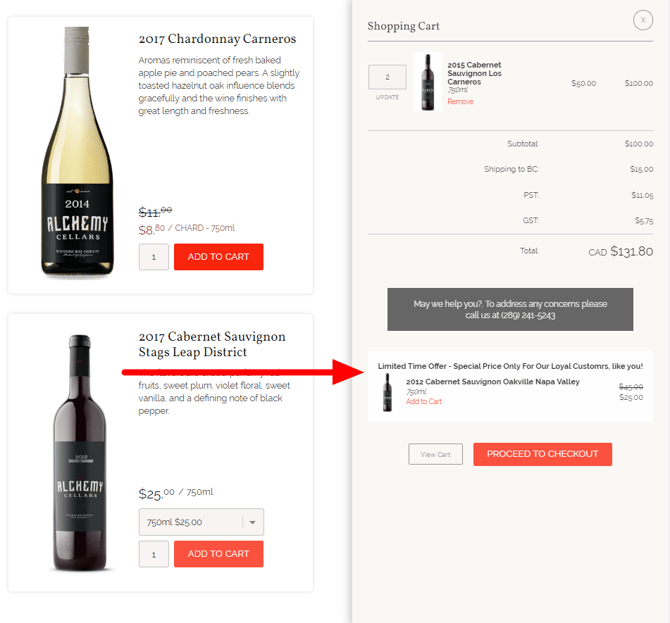The height and width of the screenshot is (623, 670).
Task: Click the cart quantity field showing 2
Action: pos(387,77)
